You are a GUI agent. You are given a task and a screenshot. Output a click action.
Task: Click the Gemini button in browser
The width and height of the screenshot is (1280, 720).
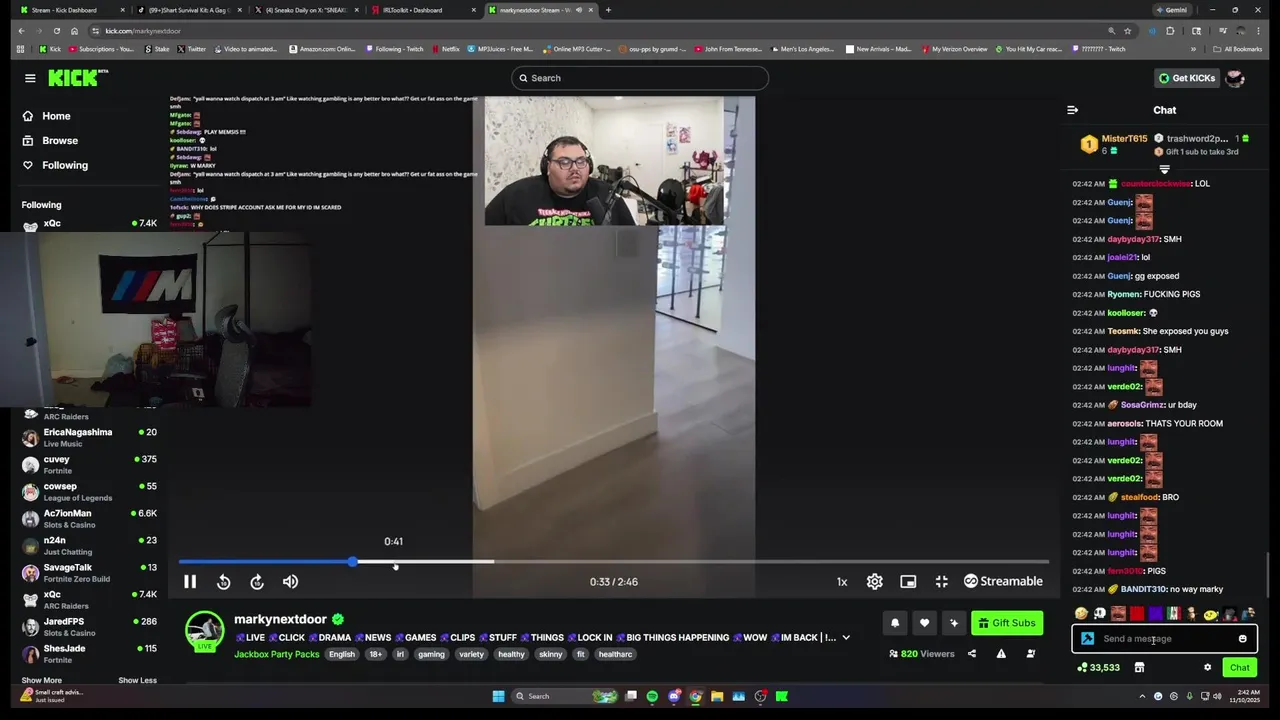1171,10
